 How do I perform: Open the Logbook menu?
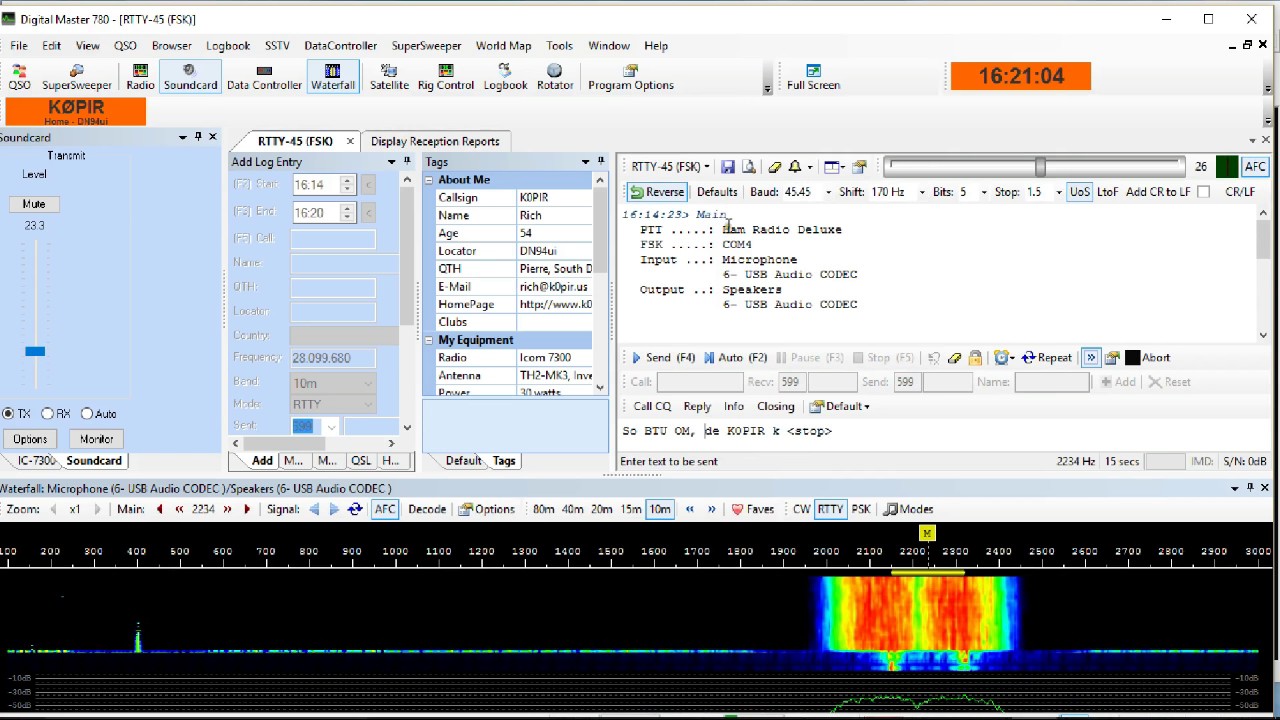[228, 46]
